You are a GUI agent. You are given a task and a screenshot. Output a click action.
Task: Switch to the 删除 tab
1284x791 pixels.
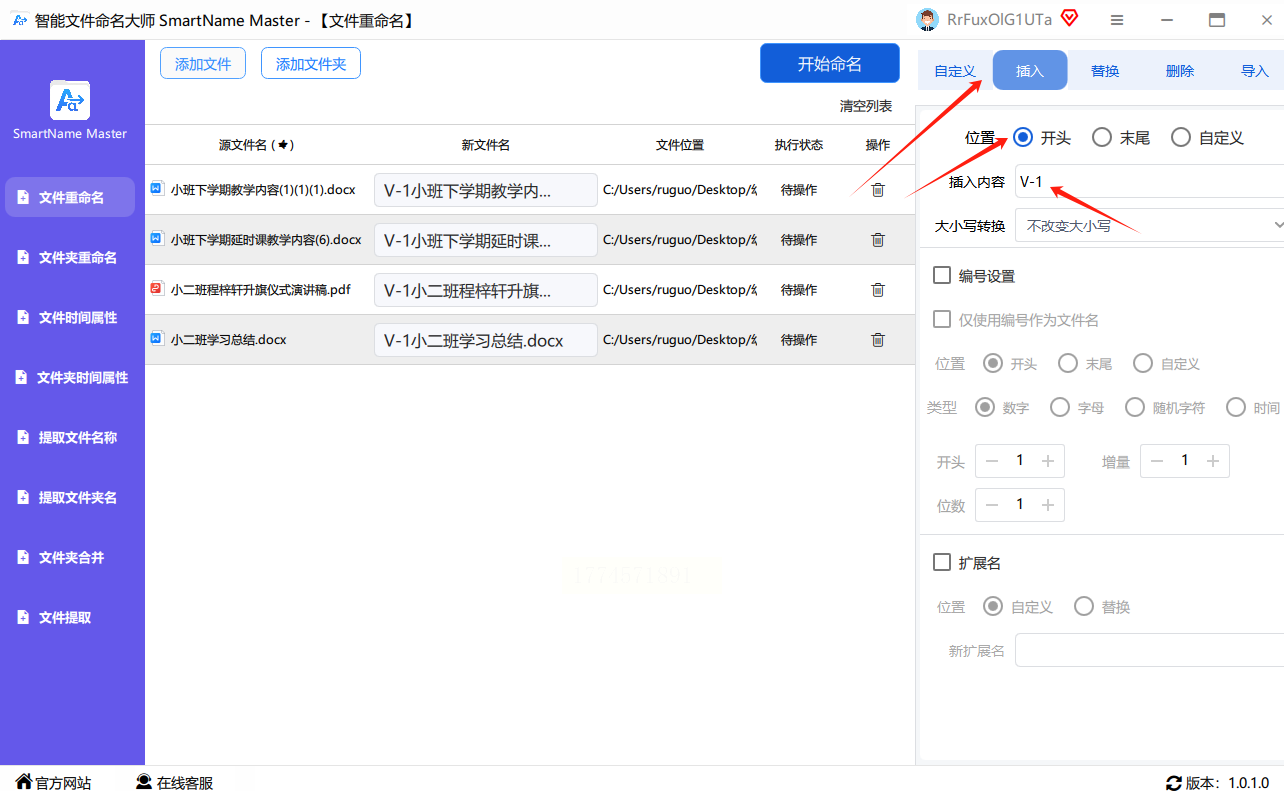1179,71
